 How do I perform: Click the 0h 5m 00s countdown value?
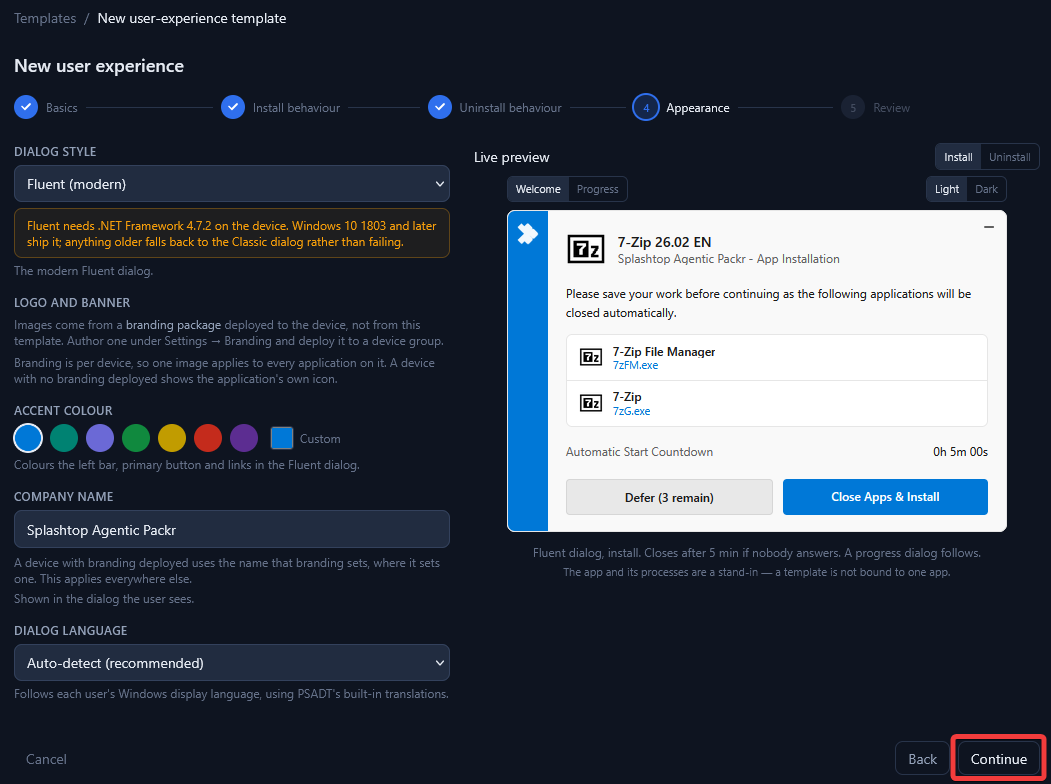(x=960, y=452)
